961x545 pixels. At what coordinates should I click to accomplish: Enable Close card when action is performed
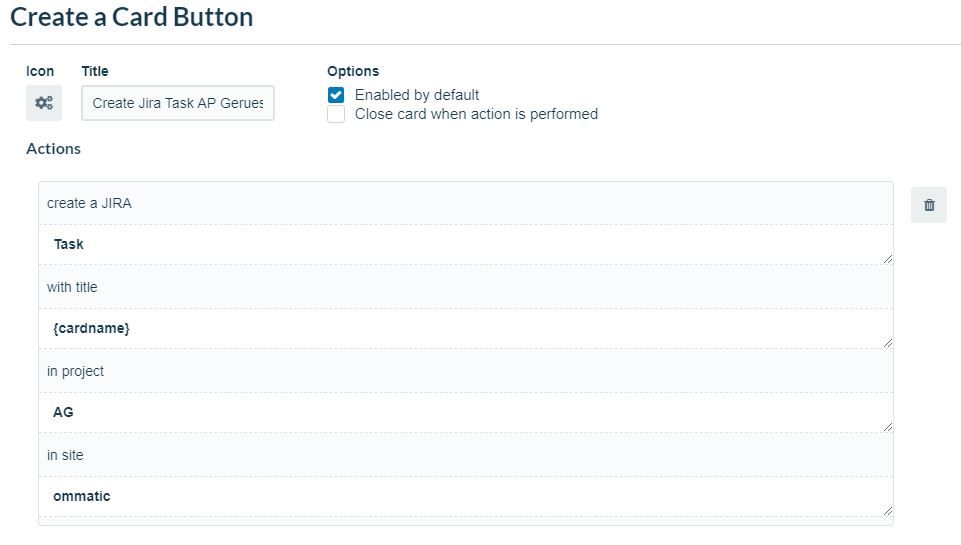tap(336, 114)
